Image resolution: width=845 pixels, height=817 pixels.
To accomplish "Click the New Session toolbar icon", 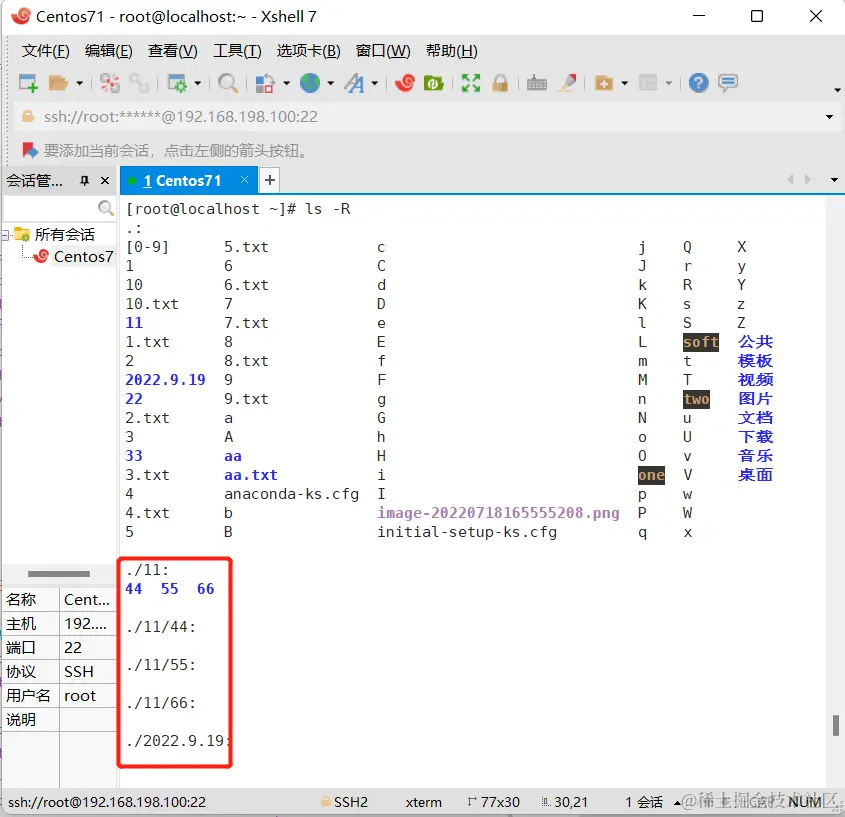I will (x=28, y=83).
